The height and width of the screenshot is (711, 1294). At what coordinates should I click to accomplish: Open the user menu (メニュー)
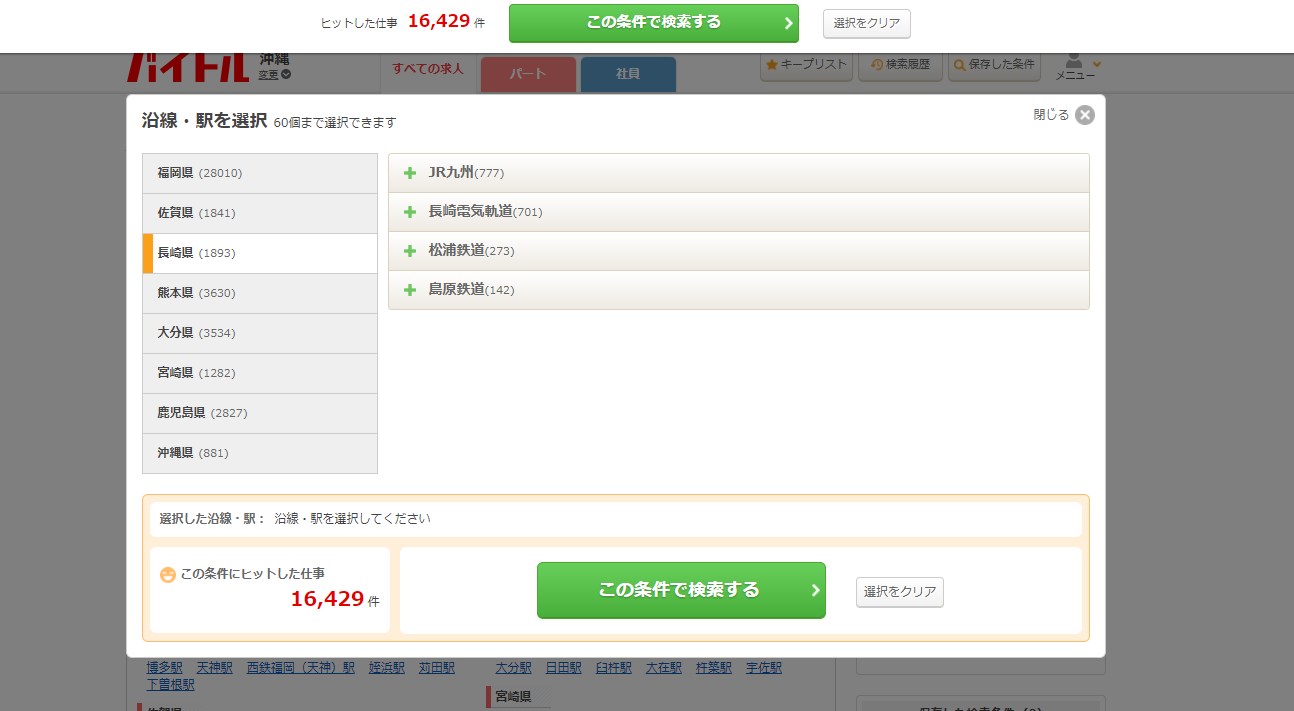[1076, 68]
